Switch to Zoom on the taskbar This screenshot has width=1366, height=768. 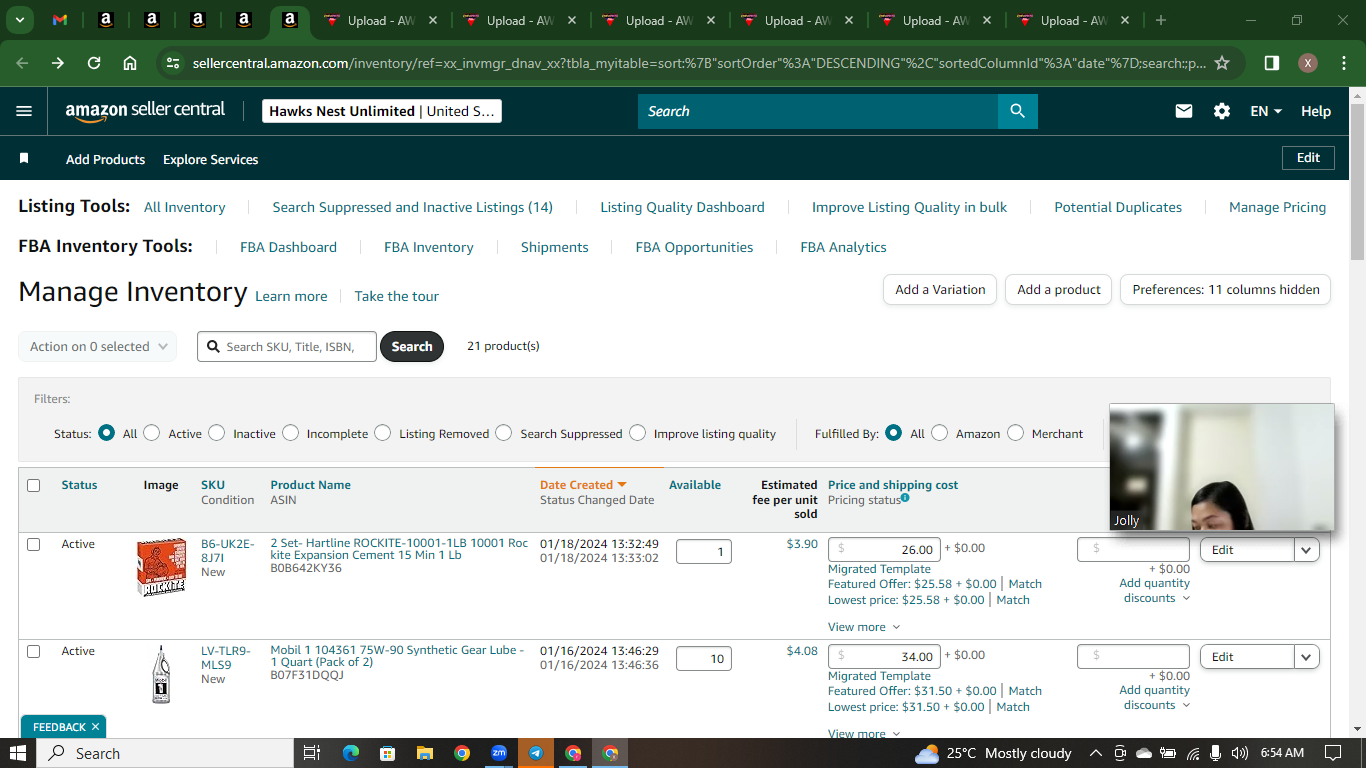(x=499, y=753)
